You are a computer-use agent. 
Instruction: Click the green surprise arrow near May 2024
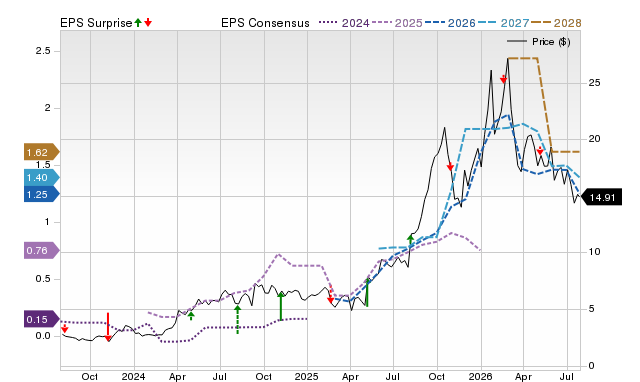pyautogui.click(x=191, y=315)
